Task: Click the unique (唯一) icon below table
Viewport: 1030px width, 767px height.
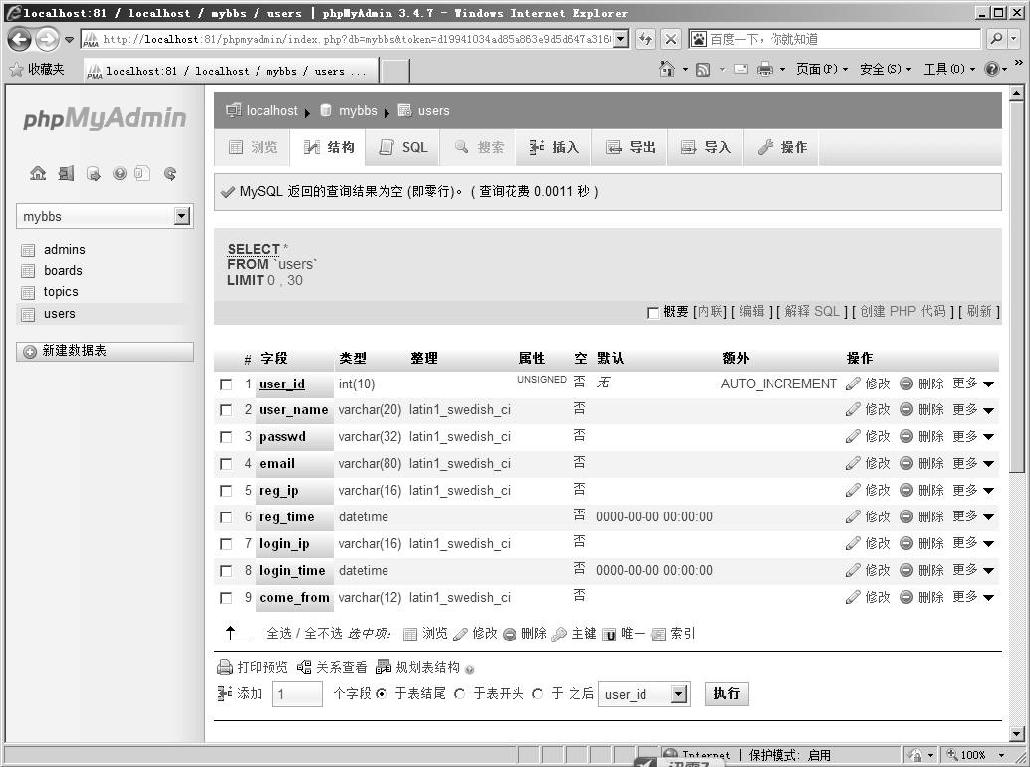Action: coord(610,634)
